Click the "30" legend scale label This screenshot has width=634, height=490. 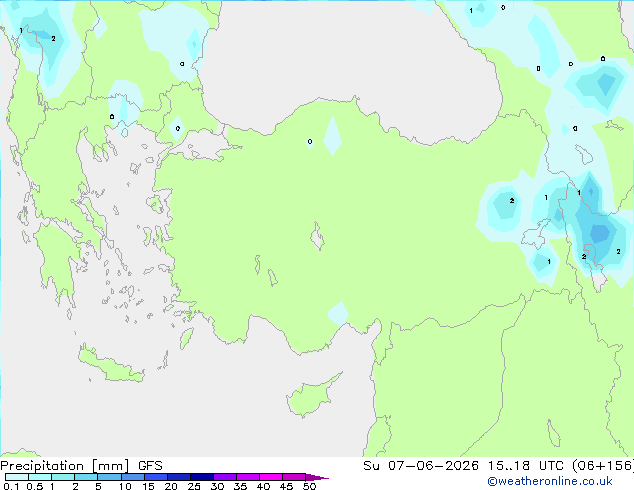click(x=217, y=486)
